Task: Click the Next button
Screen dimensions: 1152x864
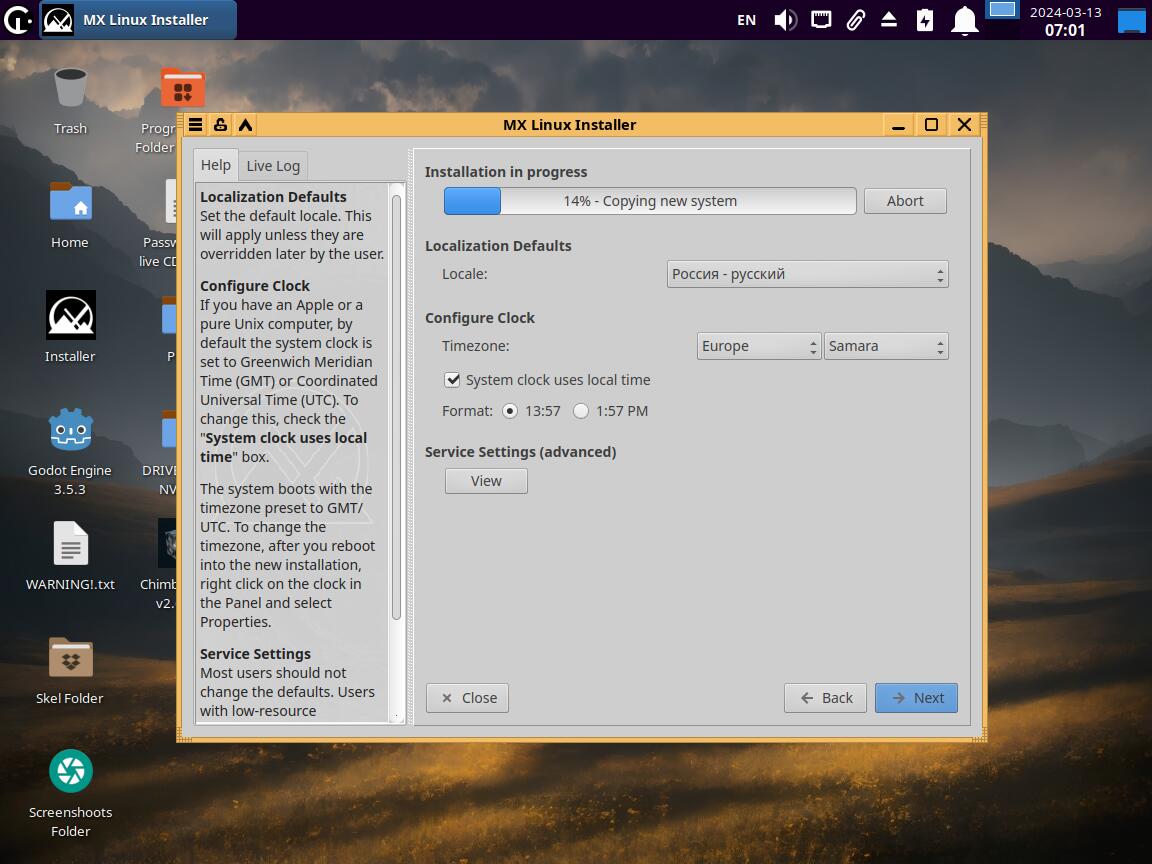Action: (x=916, y=698)
